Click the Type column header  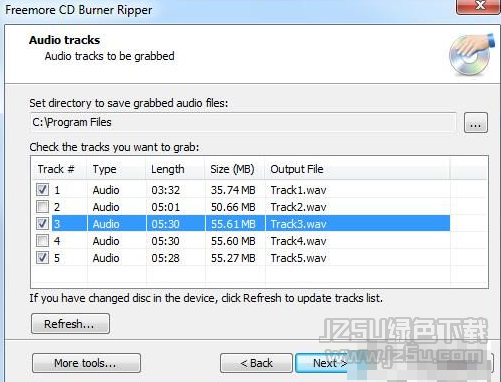117,169
